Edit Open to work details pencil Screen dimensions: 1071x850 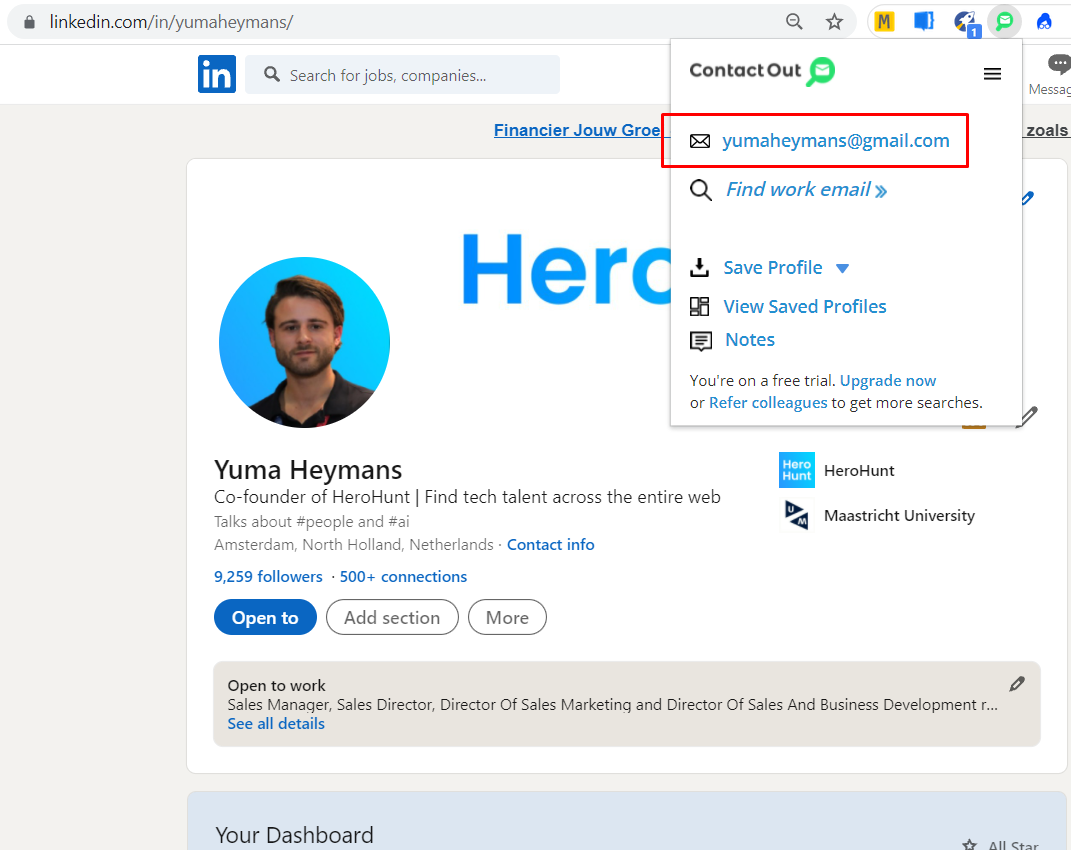1017,684
